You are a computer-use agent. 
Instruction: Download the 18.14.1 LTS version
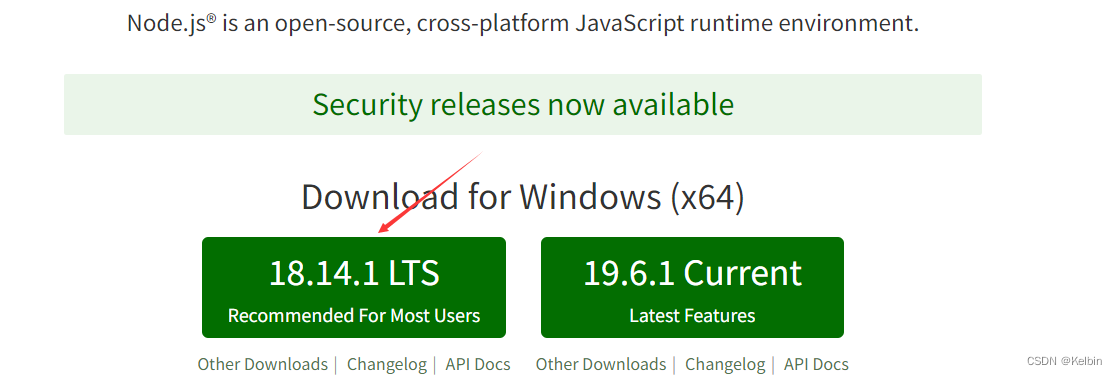[x=353, y=287]
